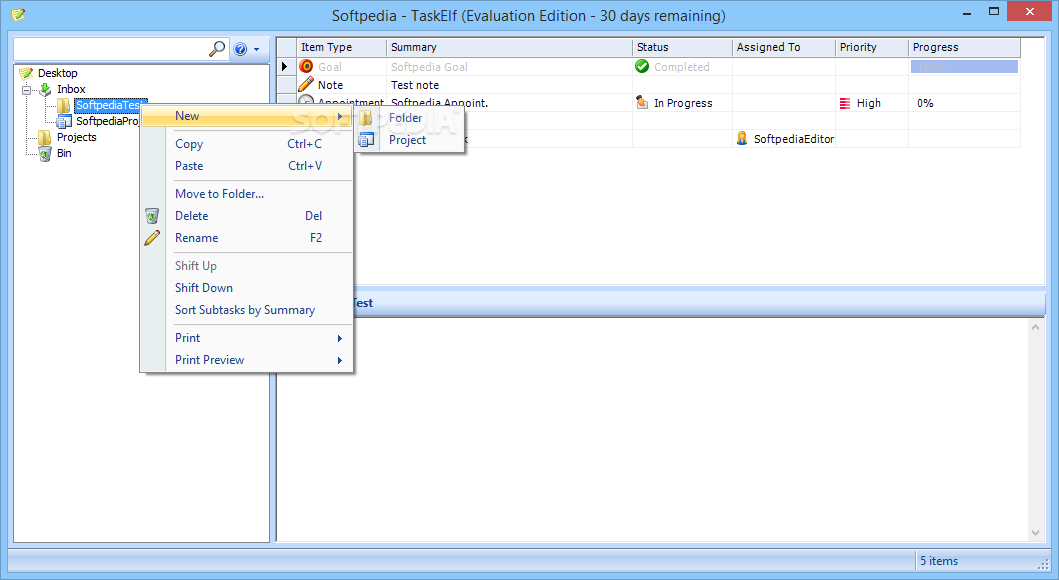Click the 'SoftpediaEditor' assigned cell

click(783, 139)
